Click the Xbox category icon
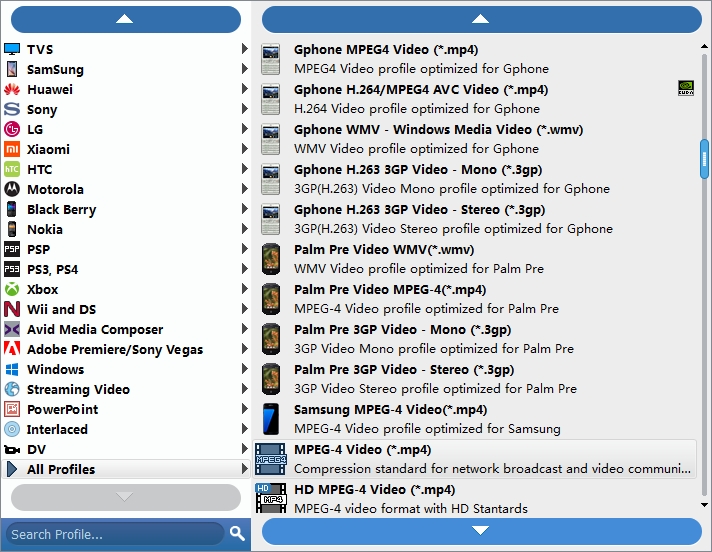This screenshot has width=712, height=552. (12, 289)
